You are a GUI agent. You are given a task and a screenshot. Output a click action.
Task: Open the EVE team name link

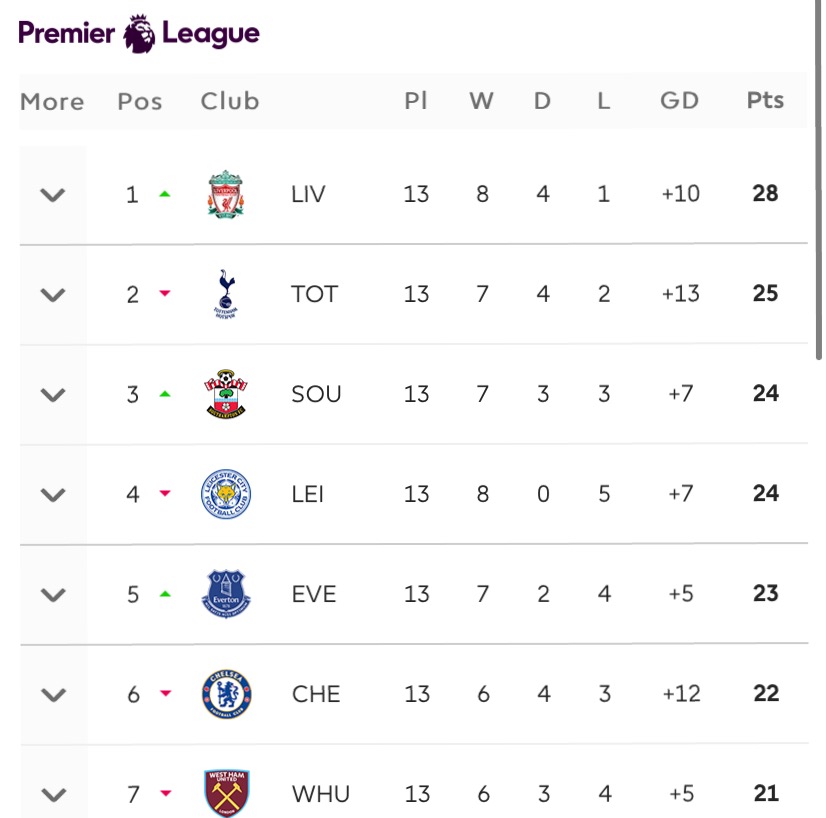(314, 594)
